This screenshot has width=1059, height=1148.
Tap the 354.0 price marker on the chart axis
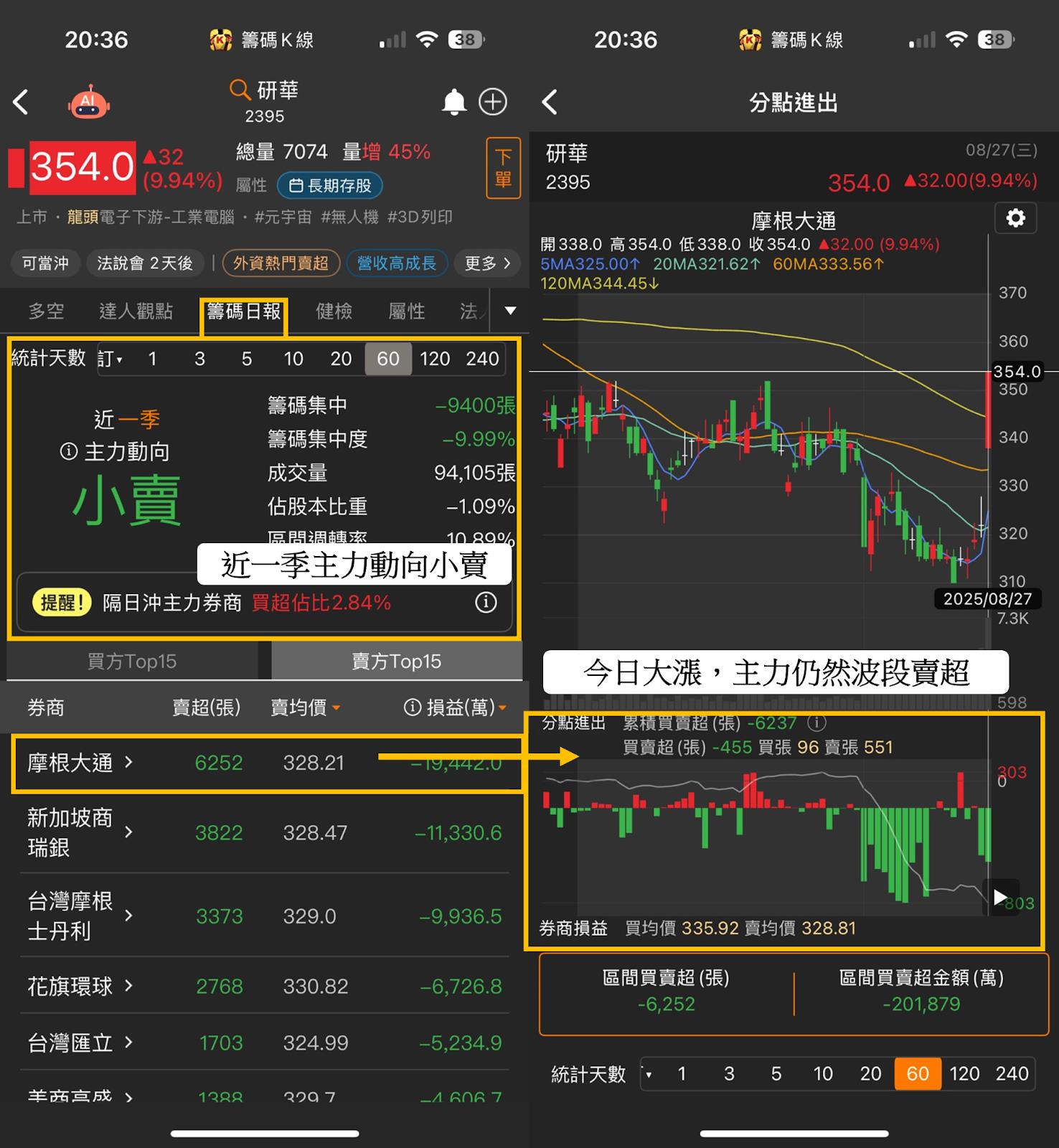pyautogui.click(x=1016, y=372)
